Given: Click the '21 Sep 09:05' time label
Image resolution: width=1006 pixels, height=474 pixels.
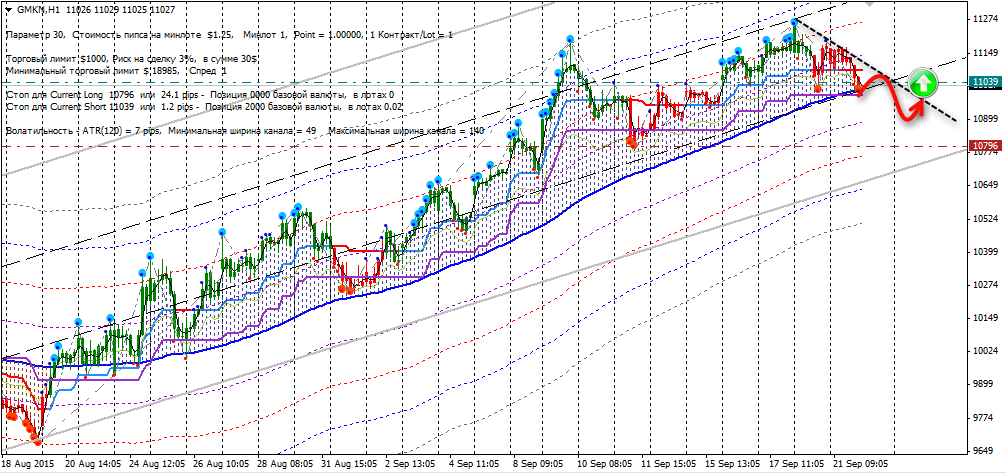Looking at the screenshot, I should click(x=862, y=463).
